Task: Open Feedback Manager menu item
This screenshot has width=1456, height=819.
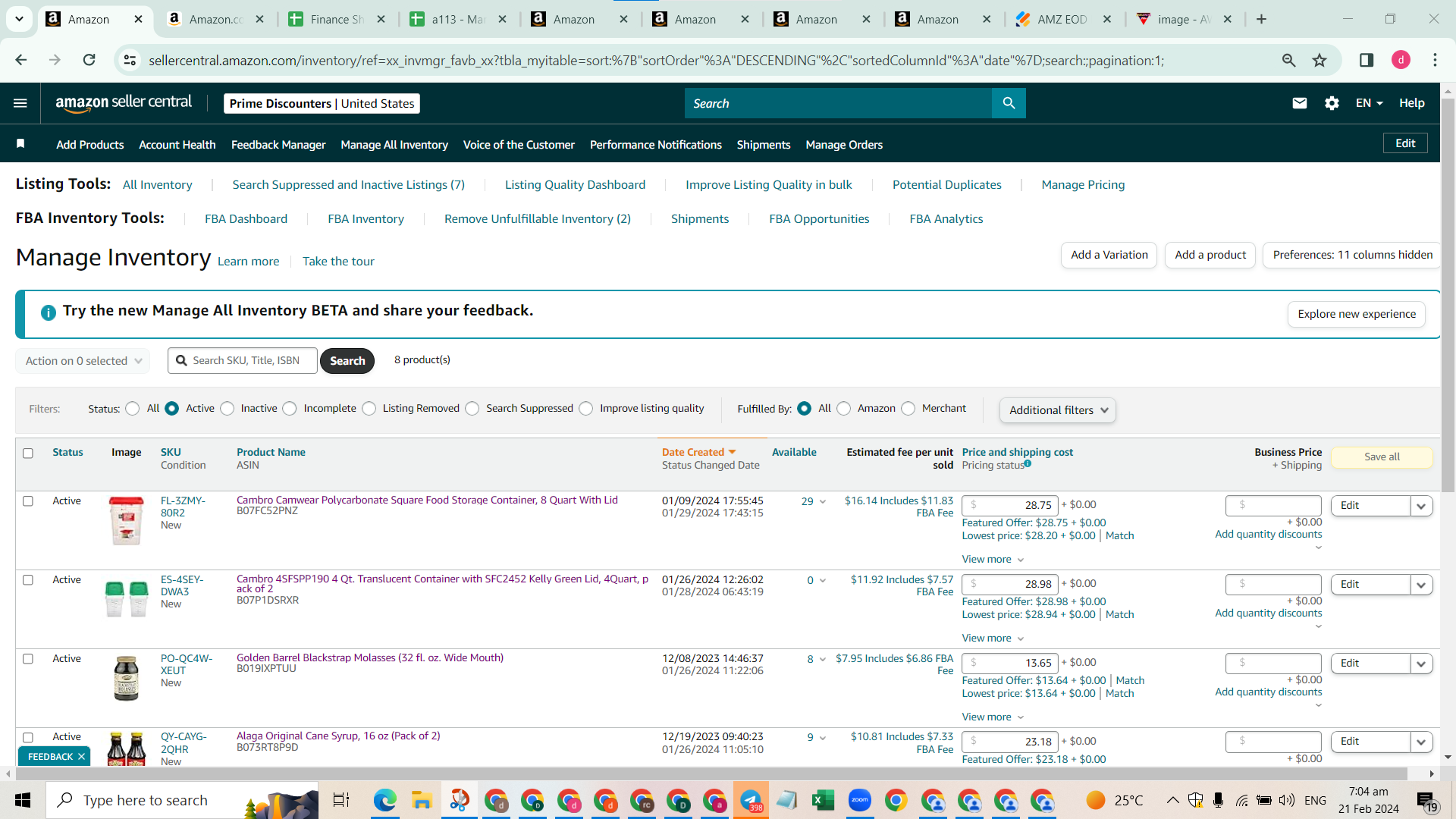Action: tap(278, 145)
